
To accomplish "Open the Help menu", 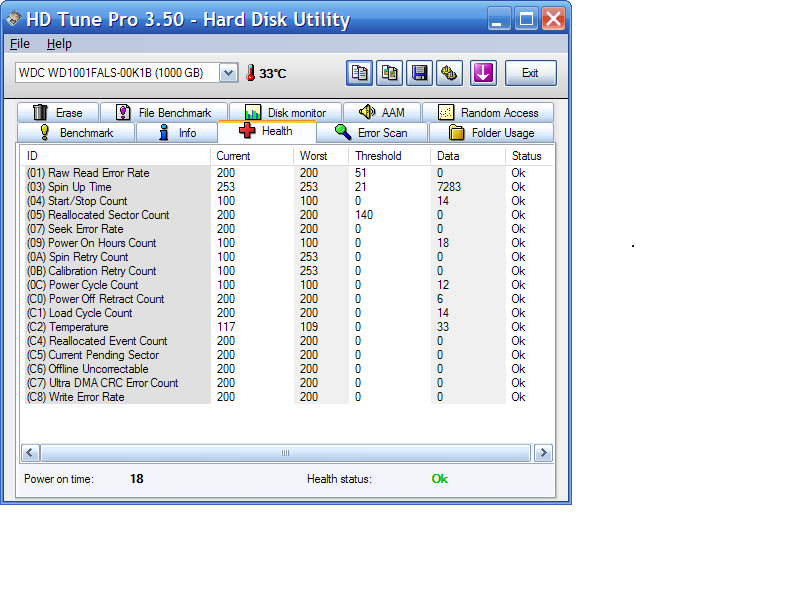I will tap(59, 44).
